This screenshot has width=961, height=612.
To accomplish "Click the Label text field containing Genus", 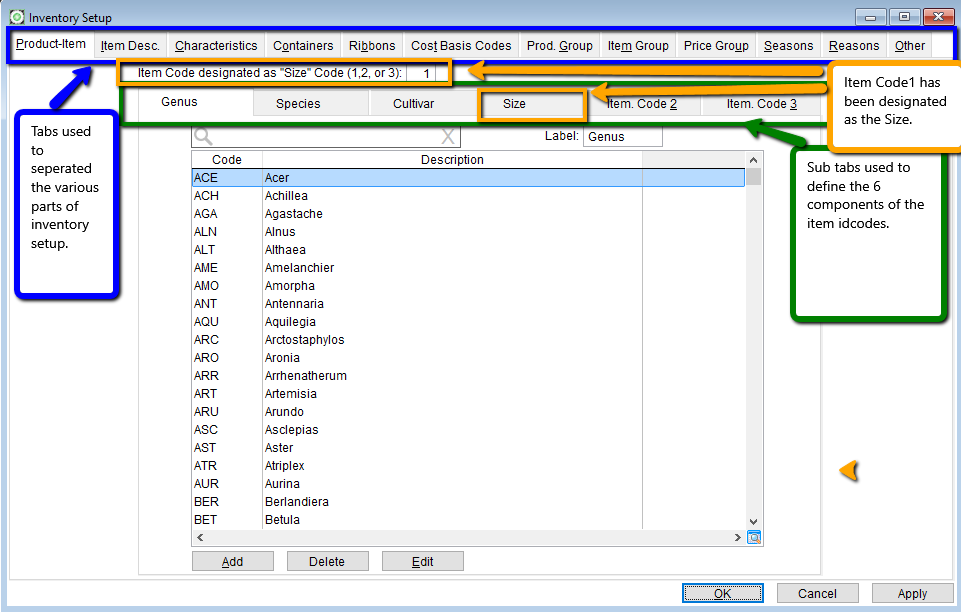I will tap(622, 137).
